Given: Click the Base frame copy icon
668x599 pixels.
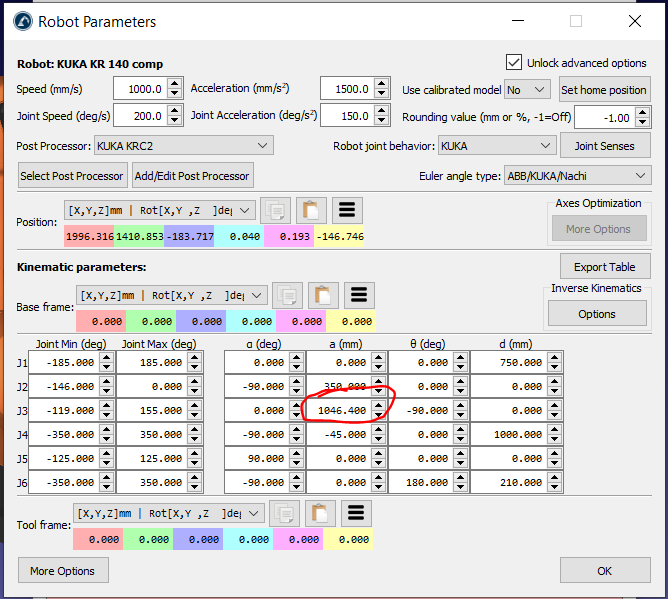Looking at the screenshot, I should pos(288,295).
